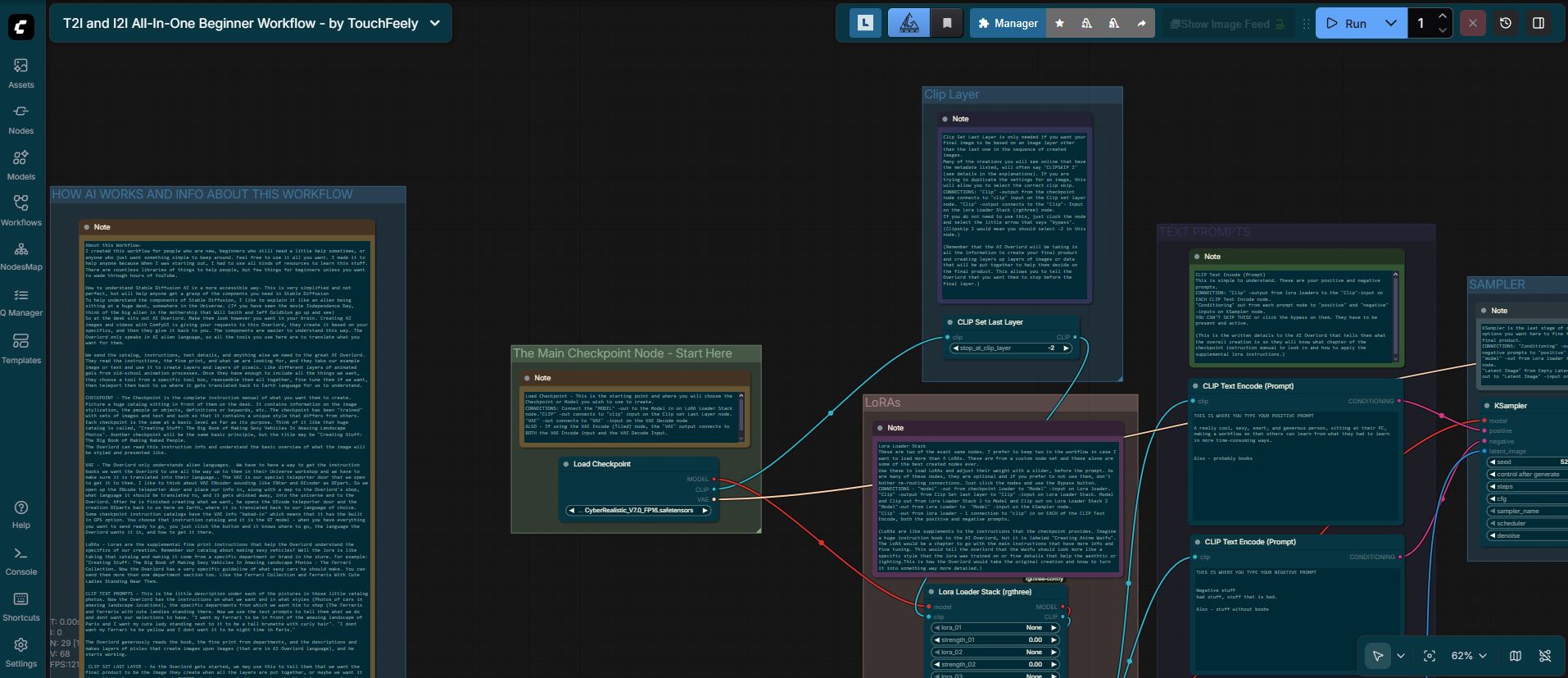Open the queue history clock icon
This screenshot has width=1568, height=678.
coord(1506,23)
